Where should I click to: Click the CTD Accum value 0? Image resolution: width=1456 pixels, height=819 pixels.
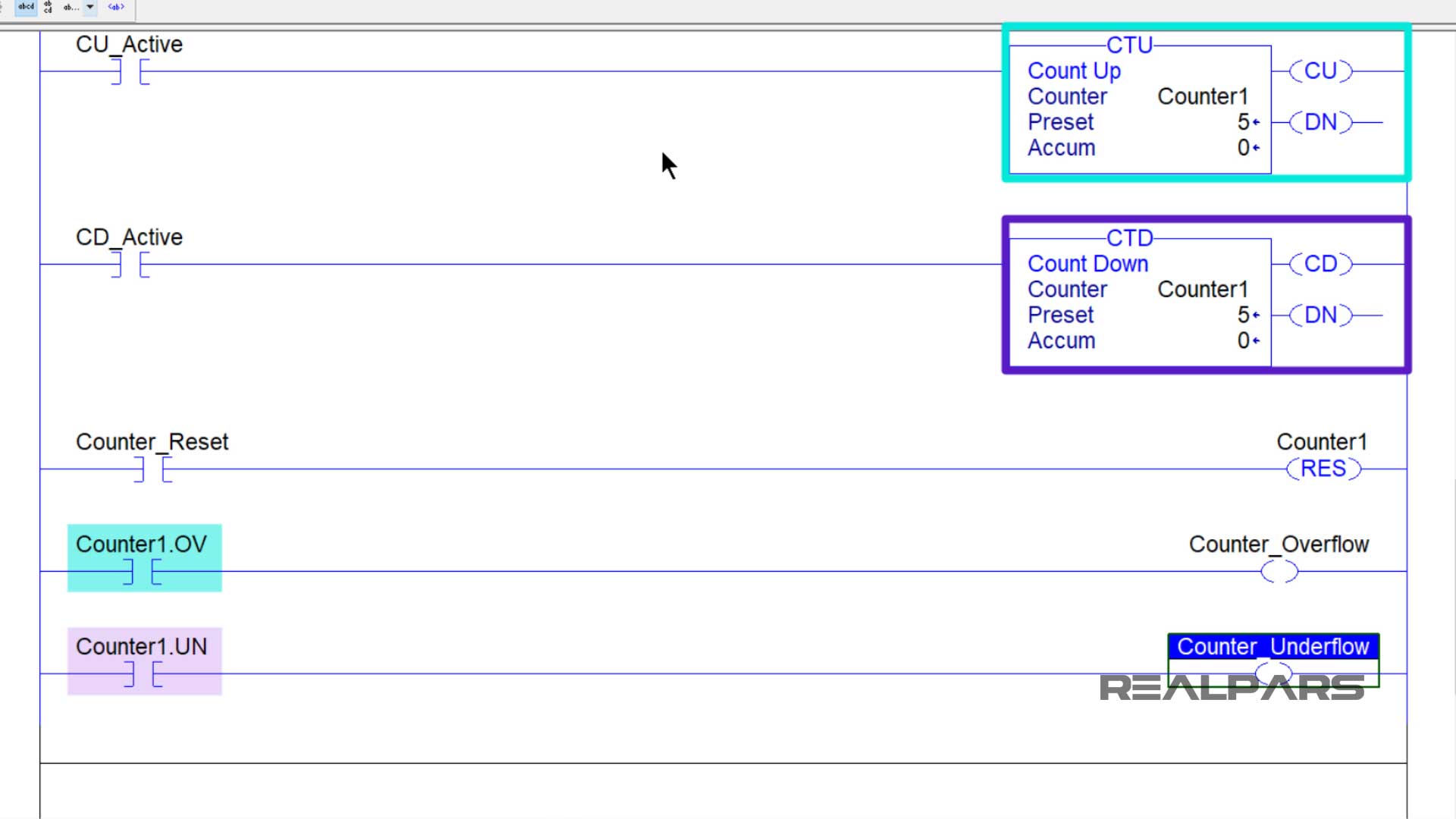coord(1243,341)
